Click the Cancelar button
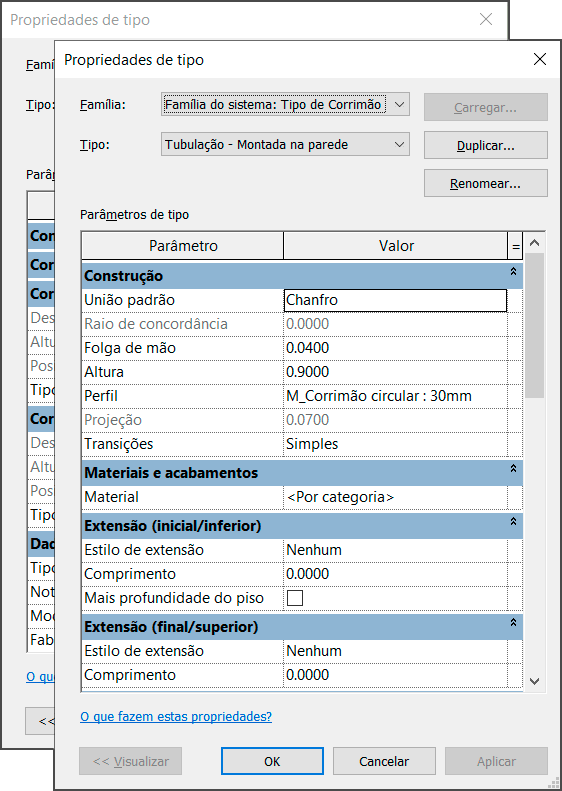 [x=384, y=761]
